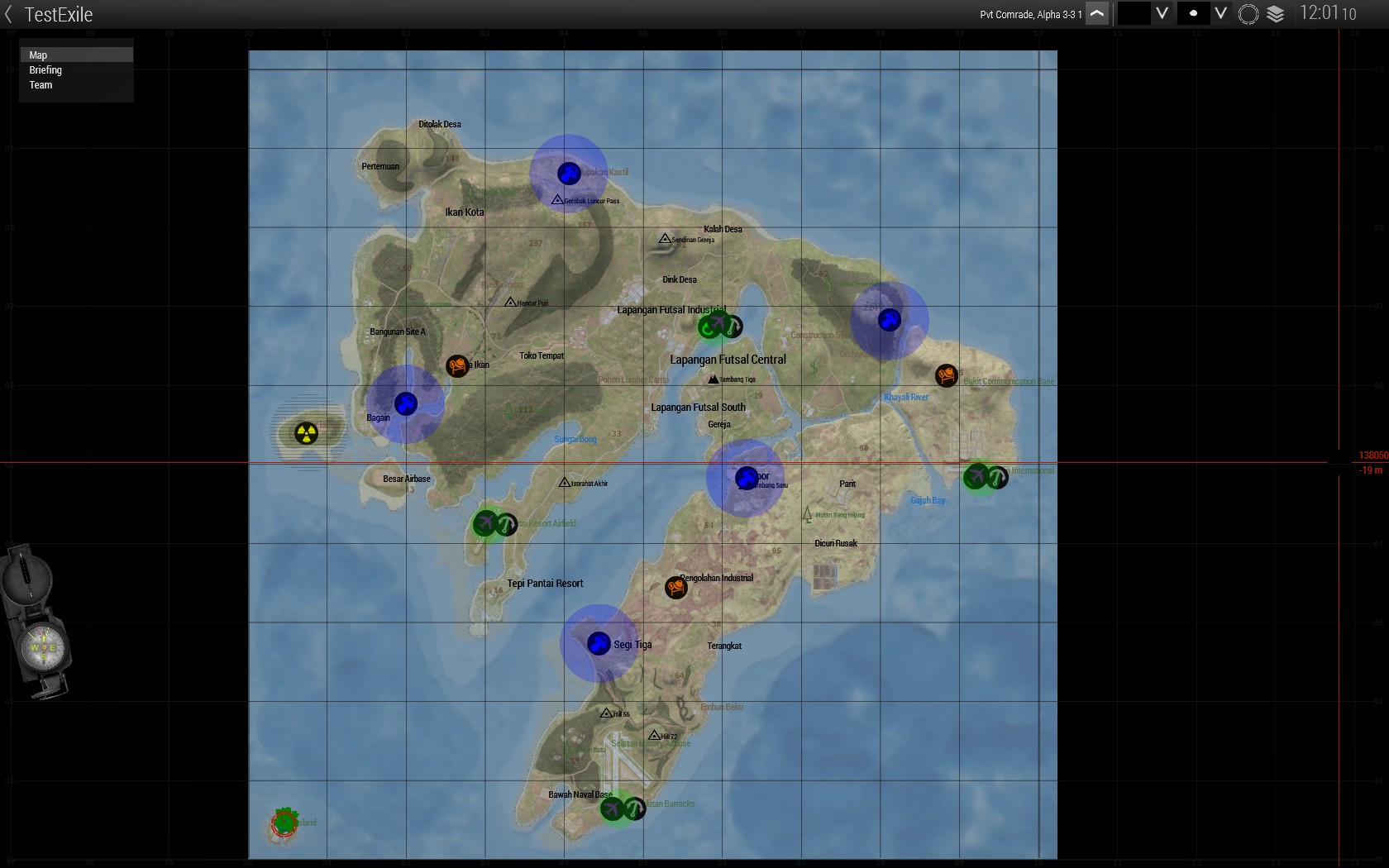Select the airplane marker at the Resort Airfield
Viewport: 1389px width, 868px height.
[485, 522]
